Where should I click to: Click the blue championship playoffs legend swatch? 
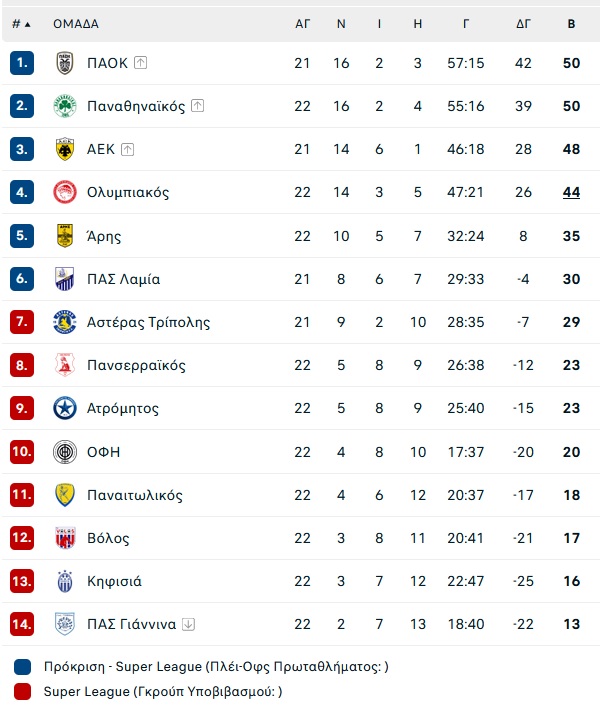[x=23, y=666]
